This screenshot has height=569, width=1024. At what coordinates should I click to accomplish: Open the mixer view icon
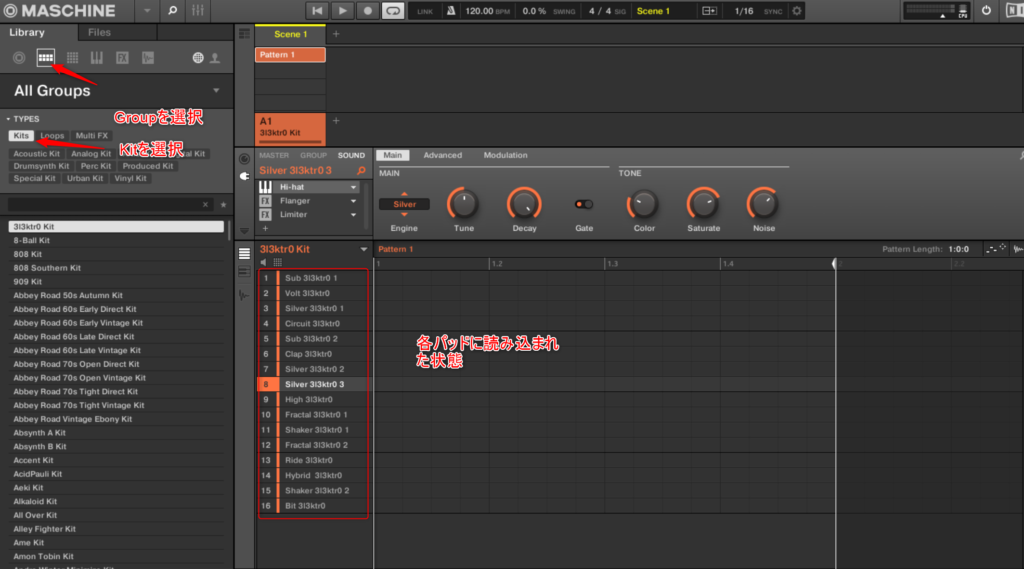click(x=198, y=11)
